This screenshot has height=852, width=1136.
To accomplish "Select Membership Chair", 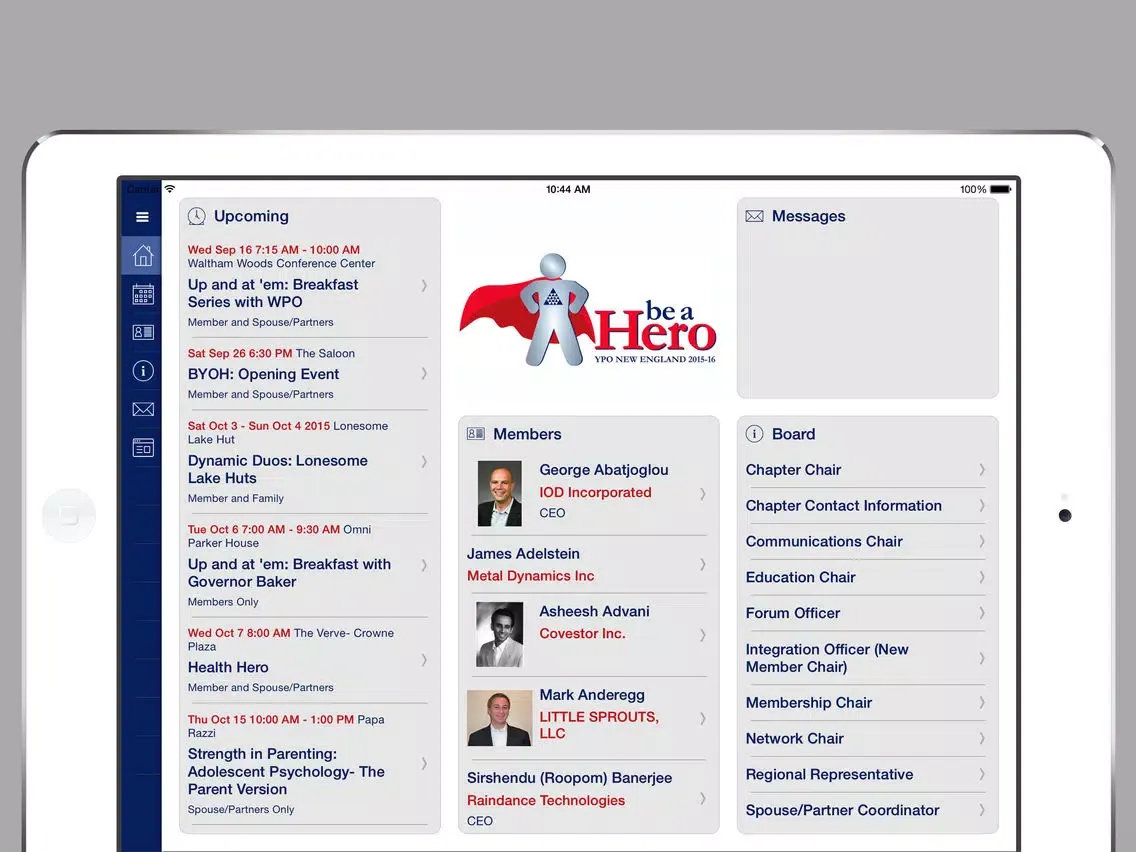I will click(x=809, y=703).
